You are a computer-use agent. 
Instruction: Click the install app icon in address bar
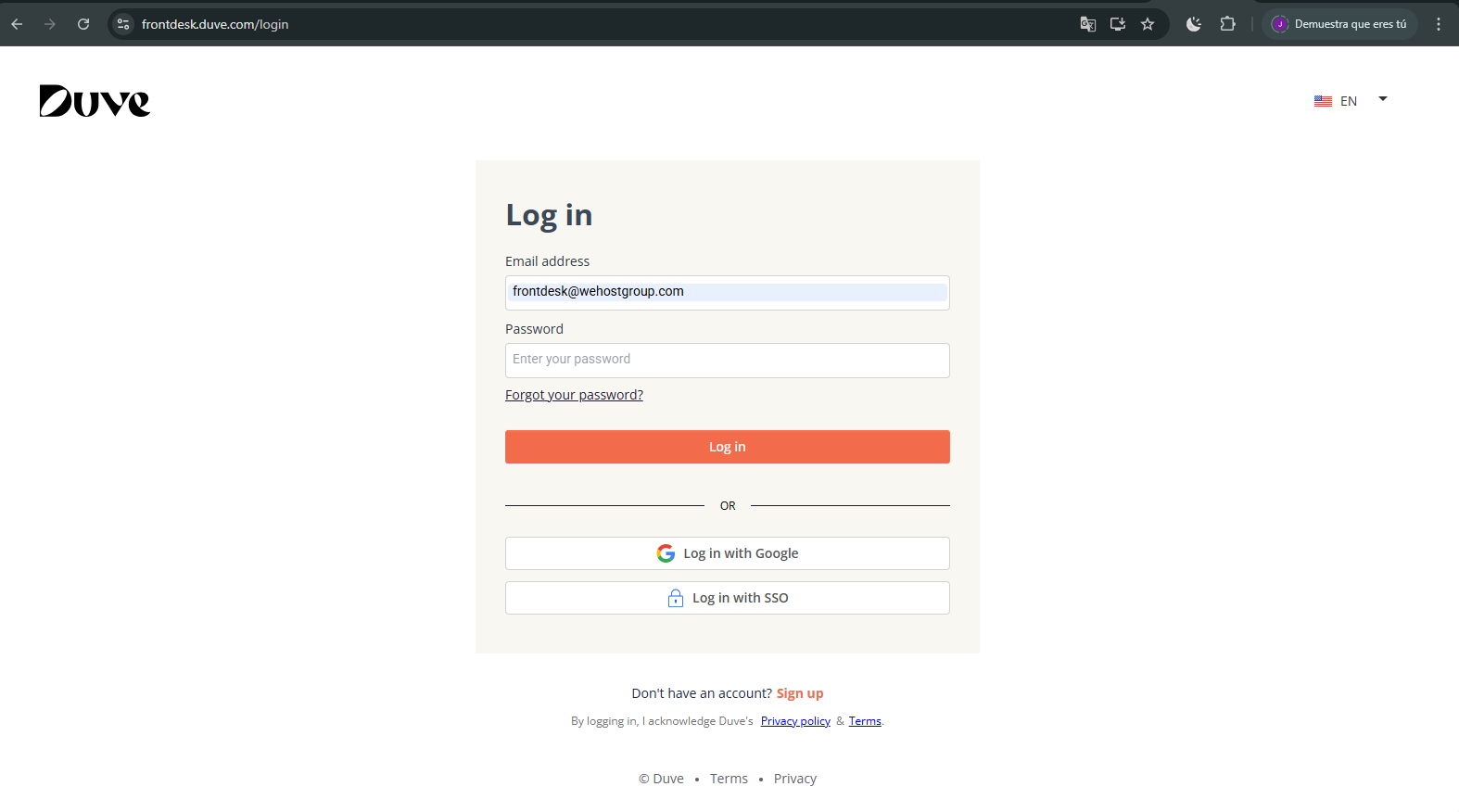coord(1118,24)
